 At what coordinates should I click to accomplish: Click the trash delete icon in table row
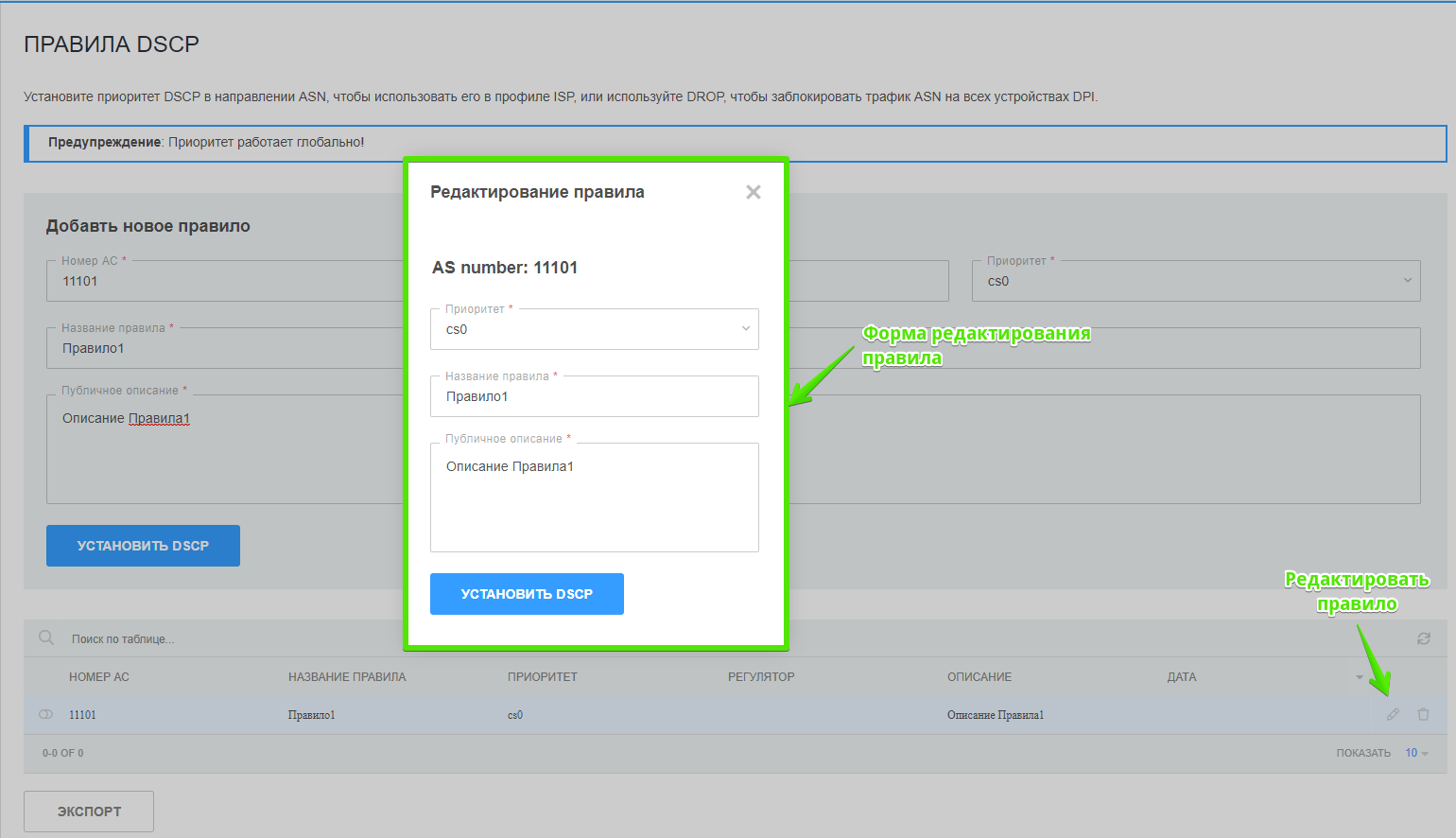click(1423, 715)
